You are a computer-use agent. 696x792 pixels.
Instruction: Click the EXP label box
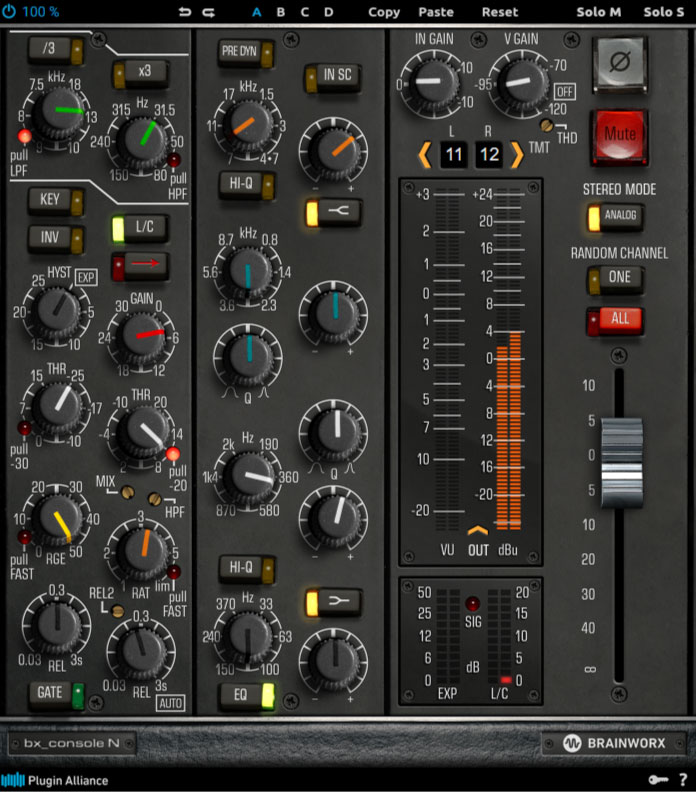point(86,277)
